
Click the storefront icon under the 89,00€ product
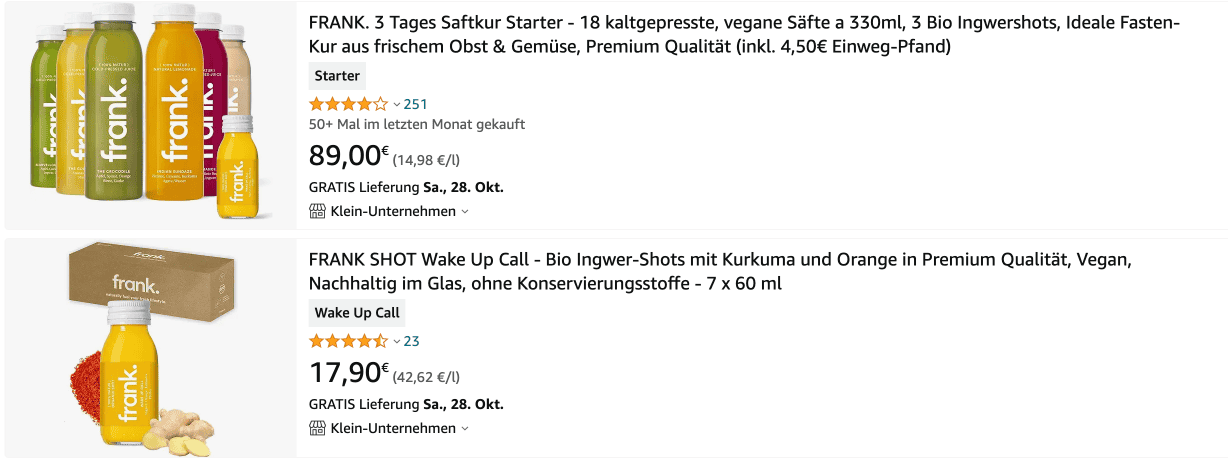click(x=318, y=211)
